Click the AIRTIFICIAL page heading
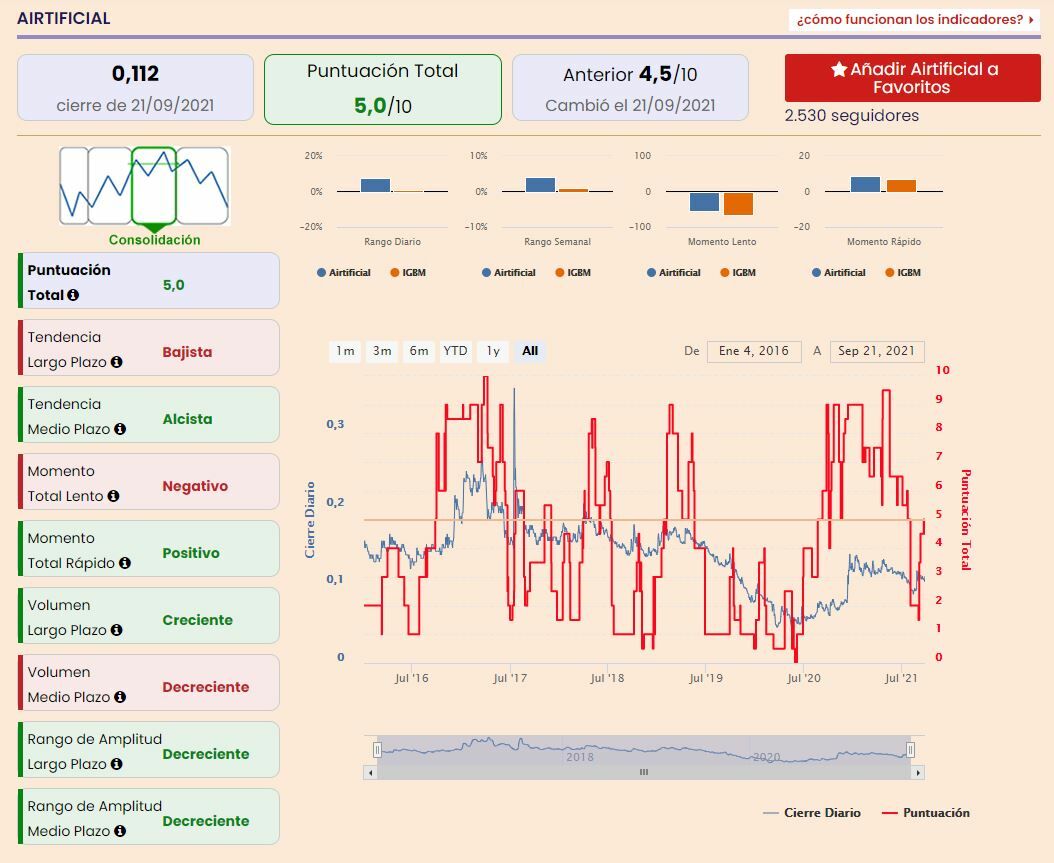Image resolution: width=1054 pixels, height=863 pixels. pyautogui.click(x=64, y=19)
